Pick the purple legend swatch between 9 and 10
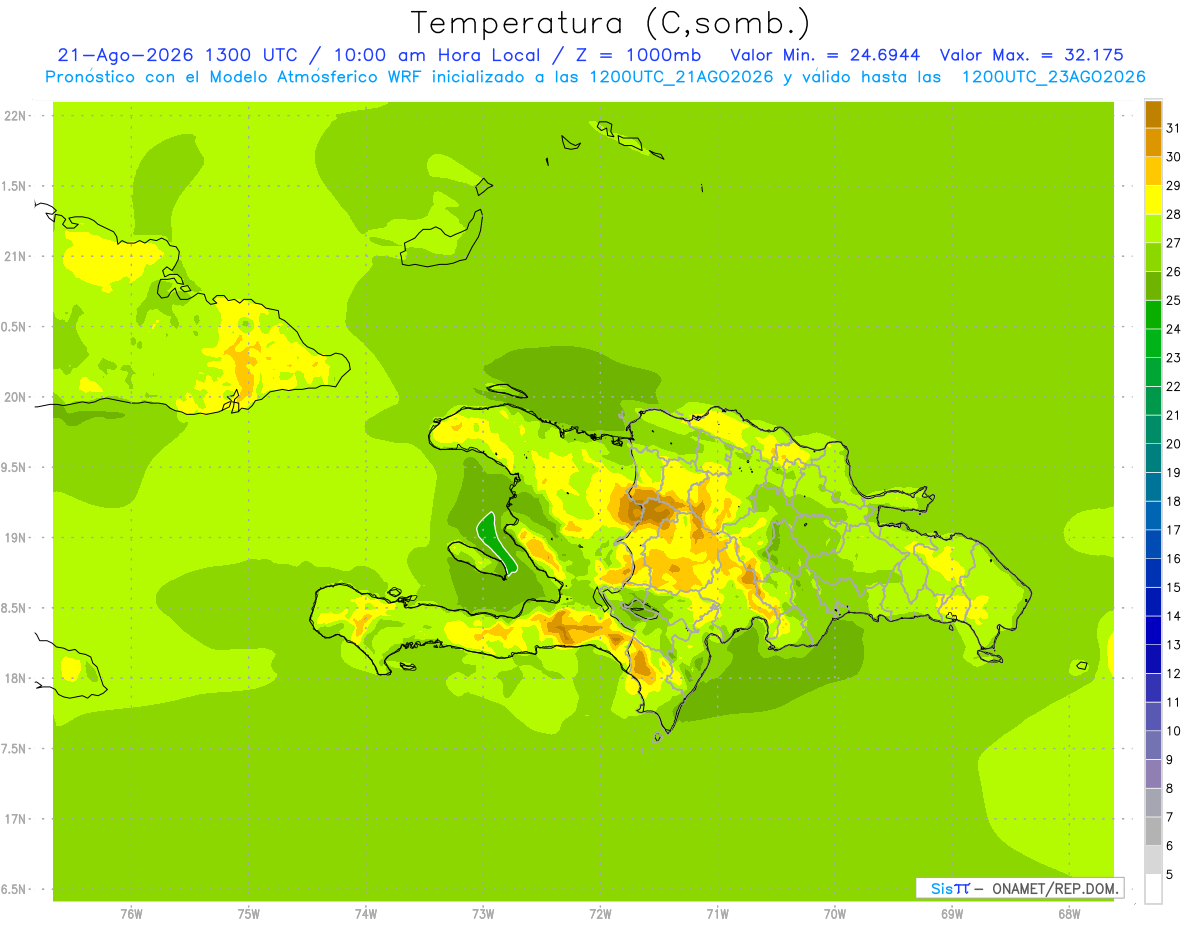 tap(1153, 745)
